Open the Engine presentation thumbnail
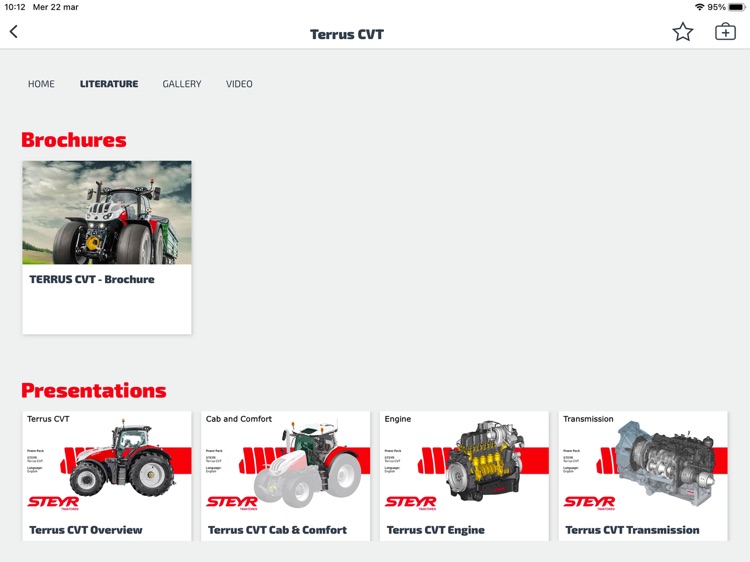Screen dimensions: 750x562 click(464, 465)
